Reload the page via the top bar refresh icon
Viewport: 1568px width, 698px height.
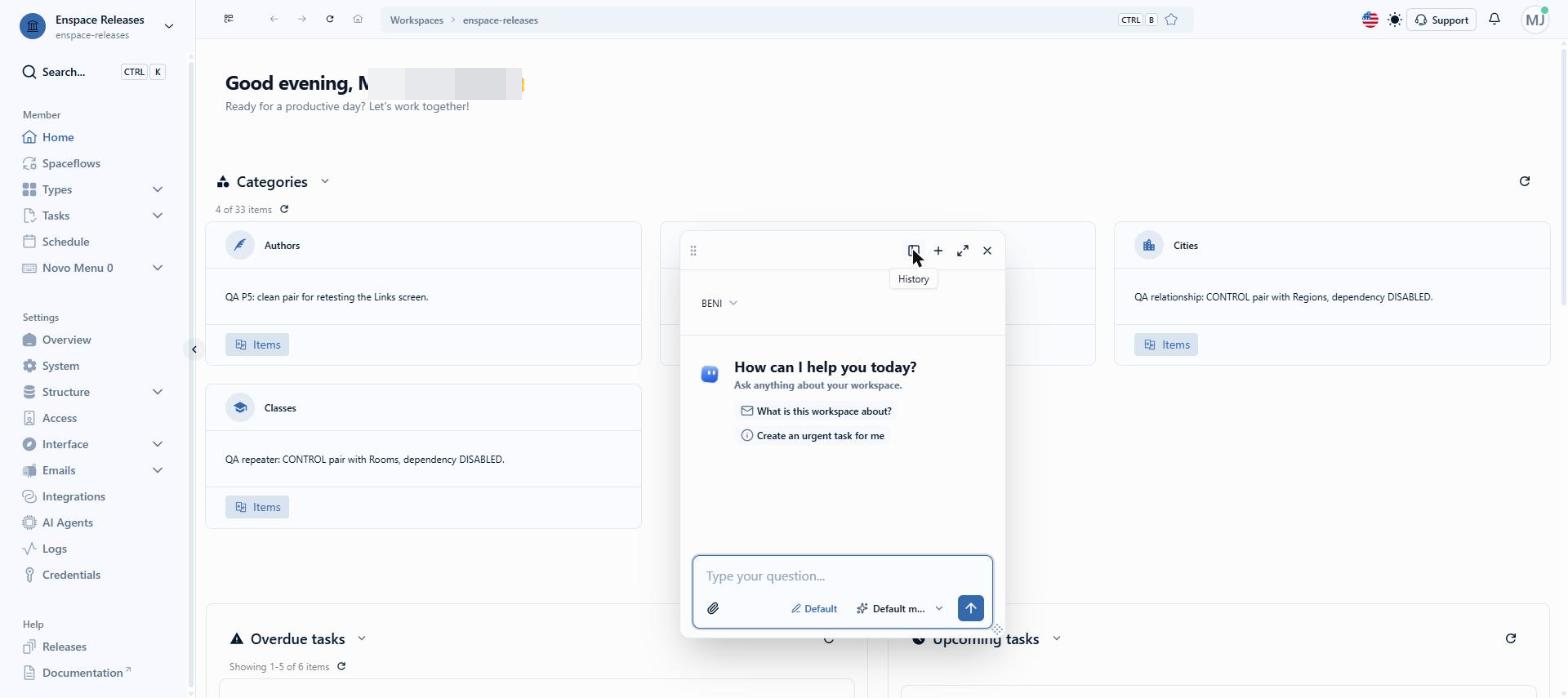(x=329, y=19)
